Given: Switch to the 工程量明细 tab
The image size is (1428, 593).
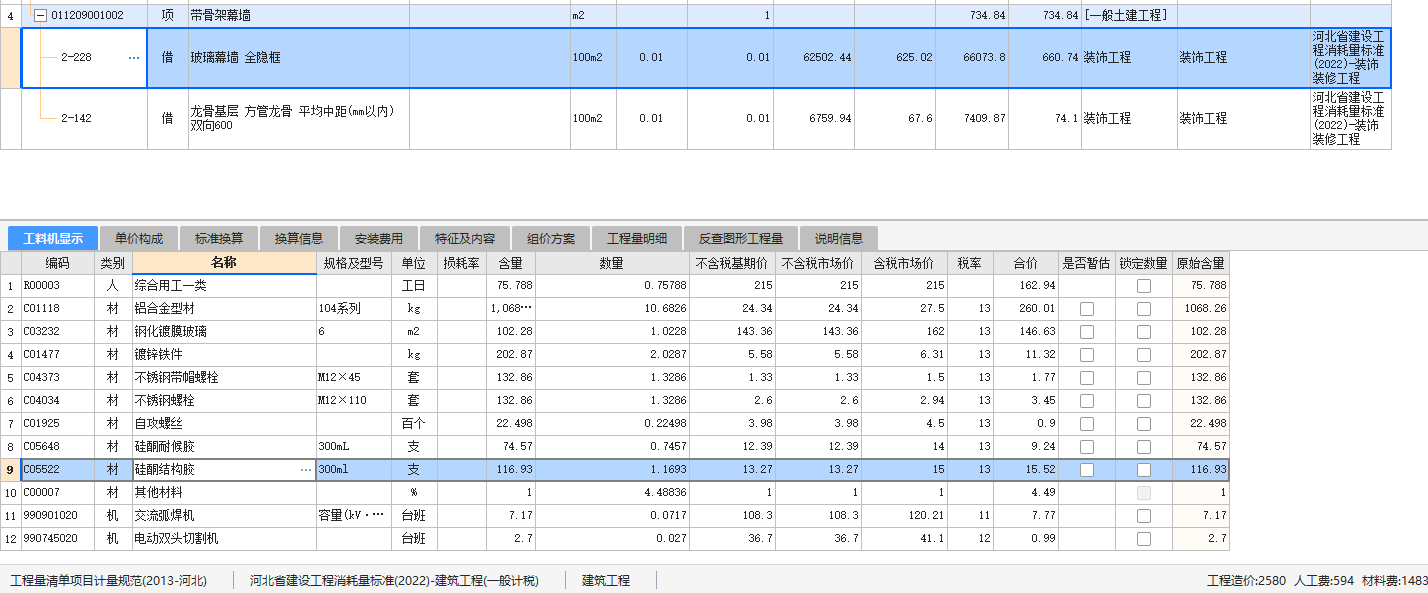Looking at the screenshot, I should (637, 238).
